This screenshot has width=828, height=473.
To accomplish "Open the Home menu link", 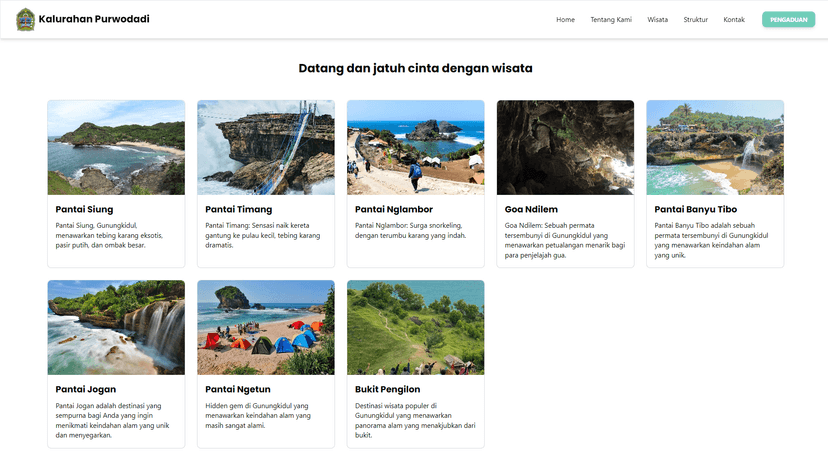I will point(565,20).
